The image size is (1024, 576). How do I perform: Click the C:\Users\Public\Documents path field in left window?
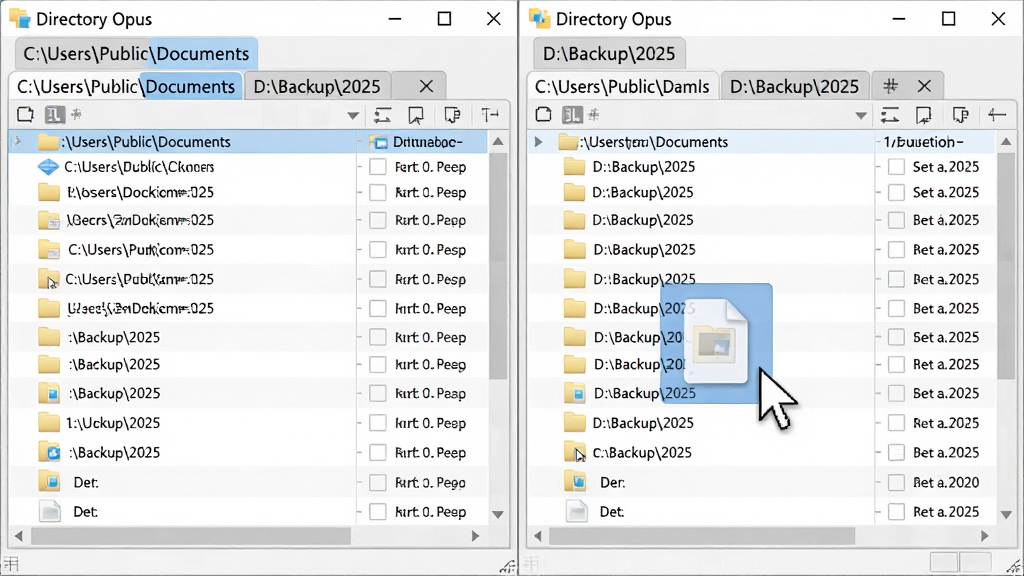tap(136, 54)
